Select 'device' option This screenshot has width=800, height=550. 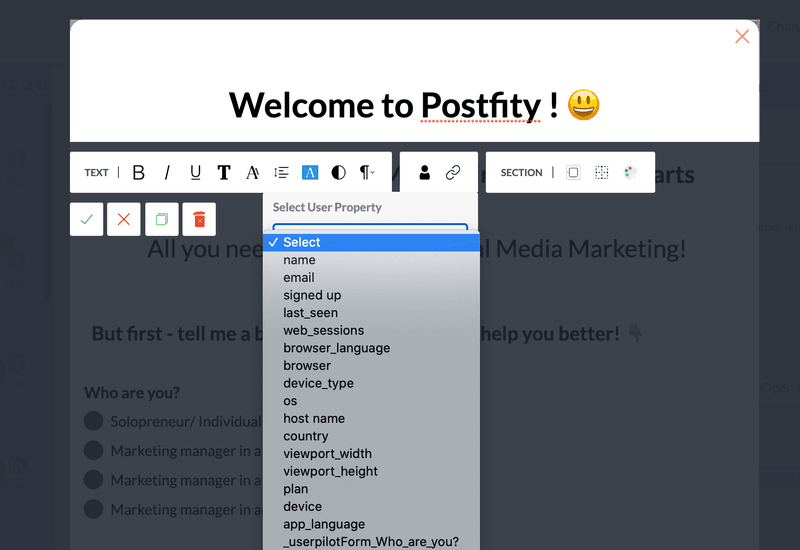pos(371,507)
